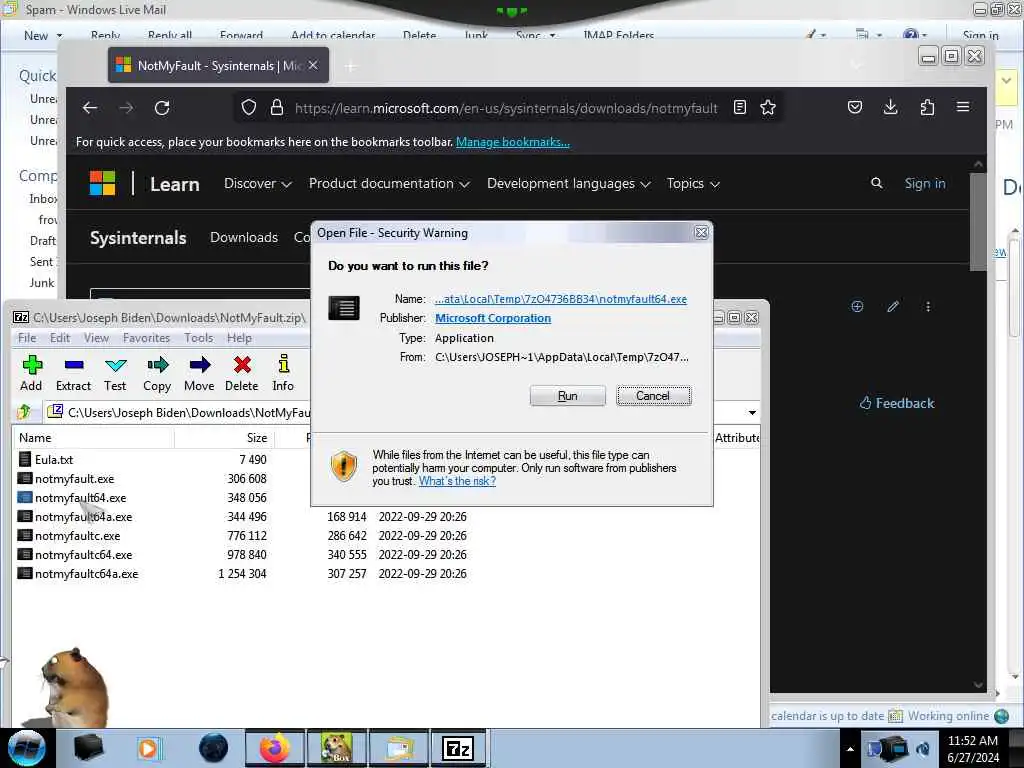Expand the 7-Zip address path dropdown
The width and height of the screenshot is (1024, 768).
point(752,413)
